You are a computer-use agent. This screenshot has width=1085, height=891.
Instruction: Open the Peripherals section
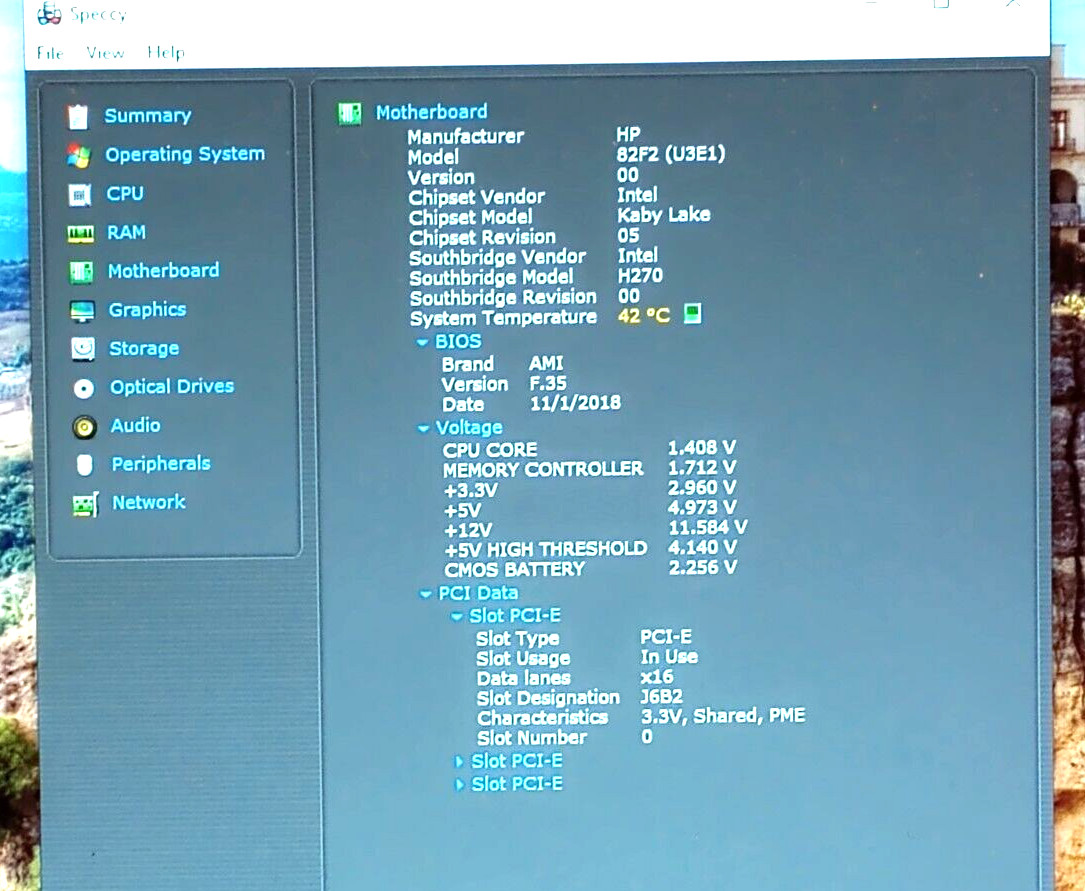pyautogui.click(x=161, y=463)
